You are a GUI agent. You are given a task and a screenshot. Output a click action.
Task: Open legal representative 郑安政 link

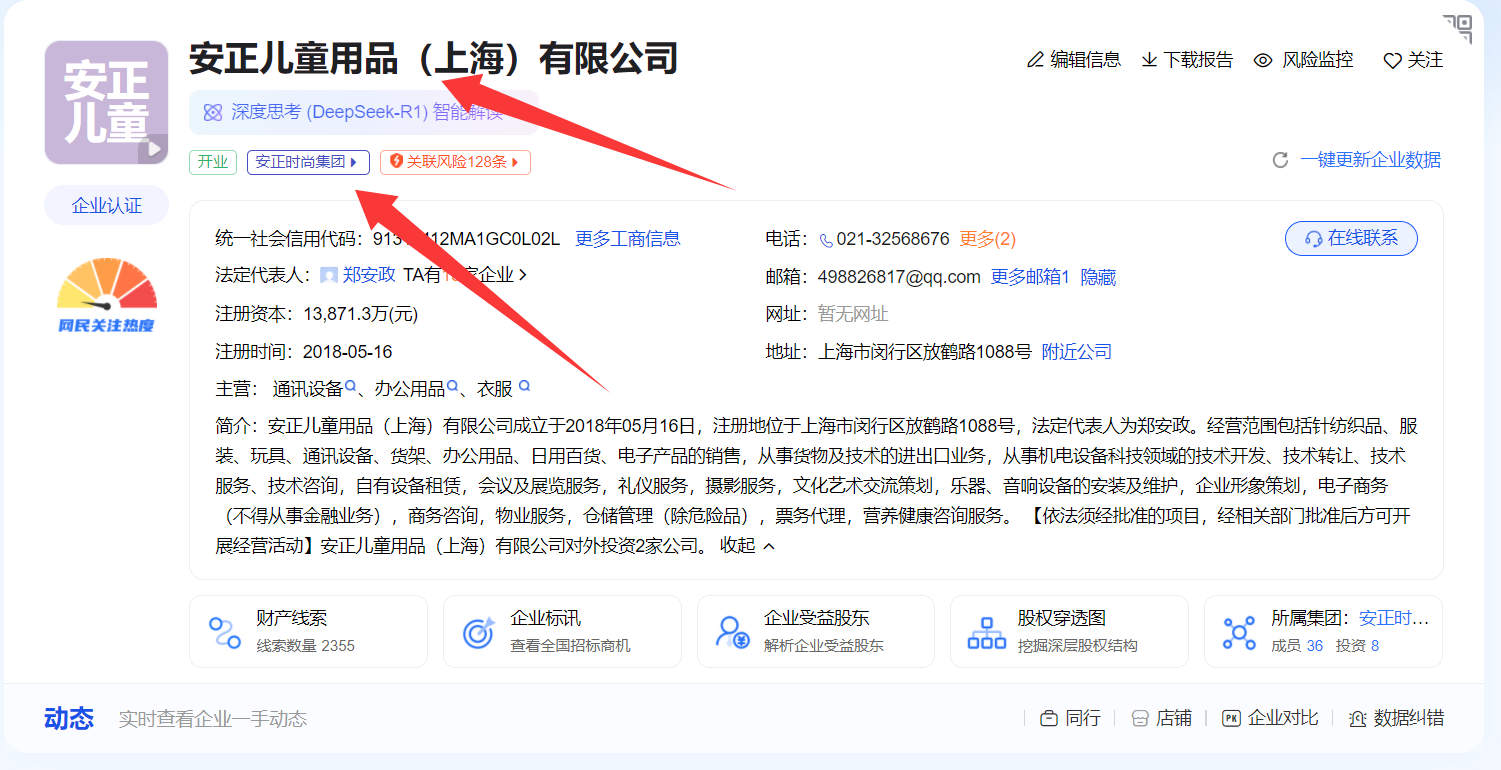(x=369, y=275)
